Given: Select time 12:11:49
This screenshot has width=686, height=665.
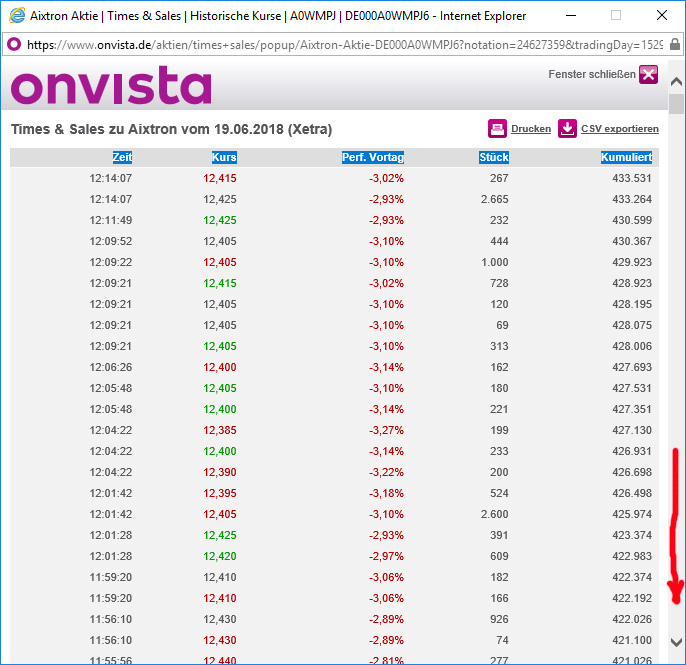Looking at the screenshot, I should click(111, 220).
